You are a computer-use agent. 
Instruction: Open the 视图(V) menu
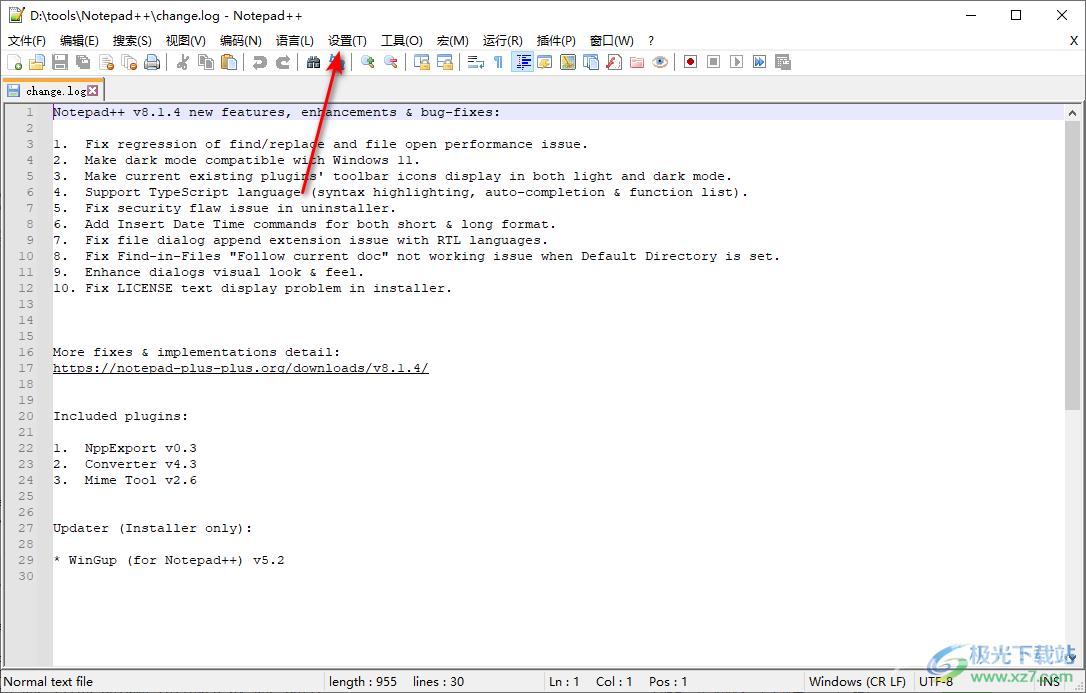click(x=186, y=41)
